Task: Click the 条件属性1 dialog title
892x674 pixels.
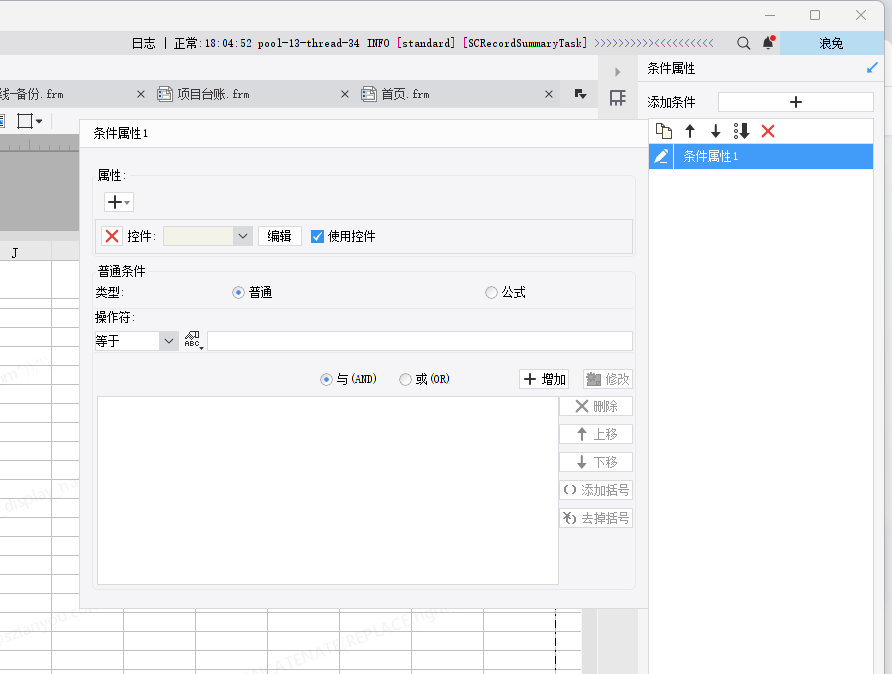Action: click(121, 134)
